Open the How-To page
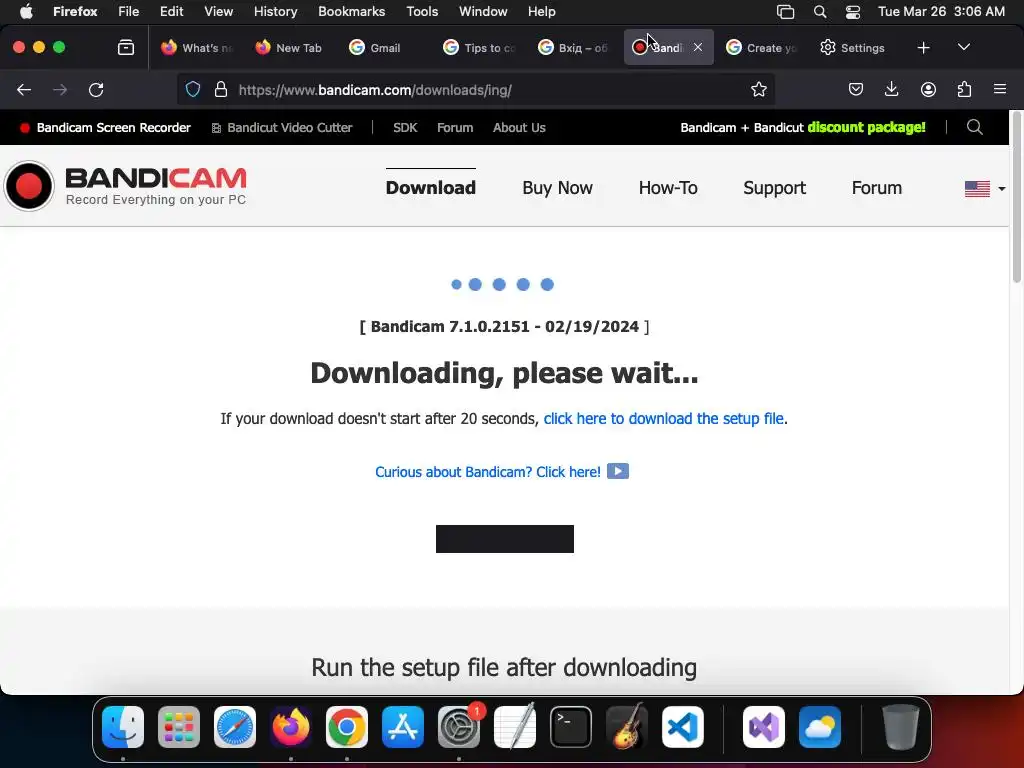 [x=667, y=188]
